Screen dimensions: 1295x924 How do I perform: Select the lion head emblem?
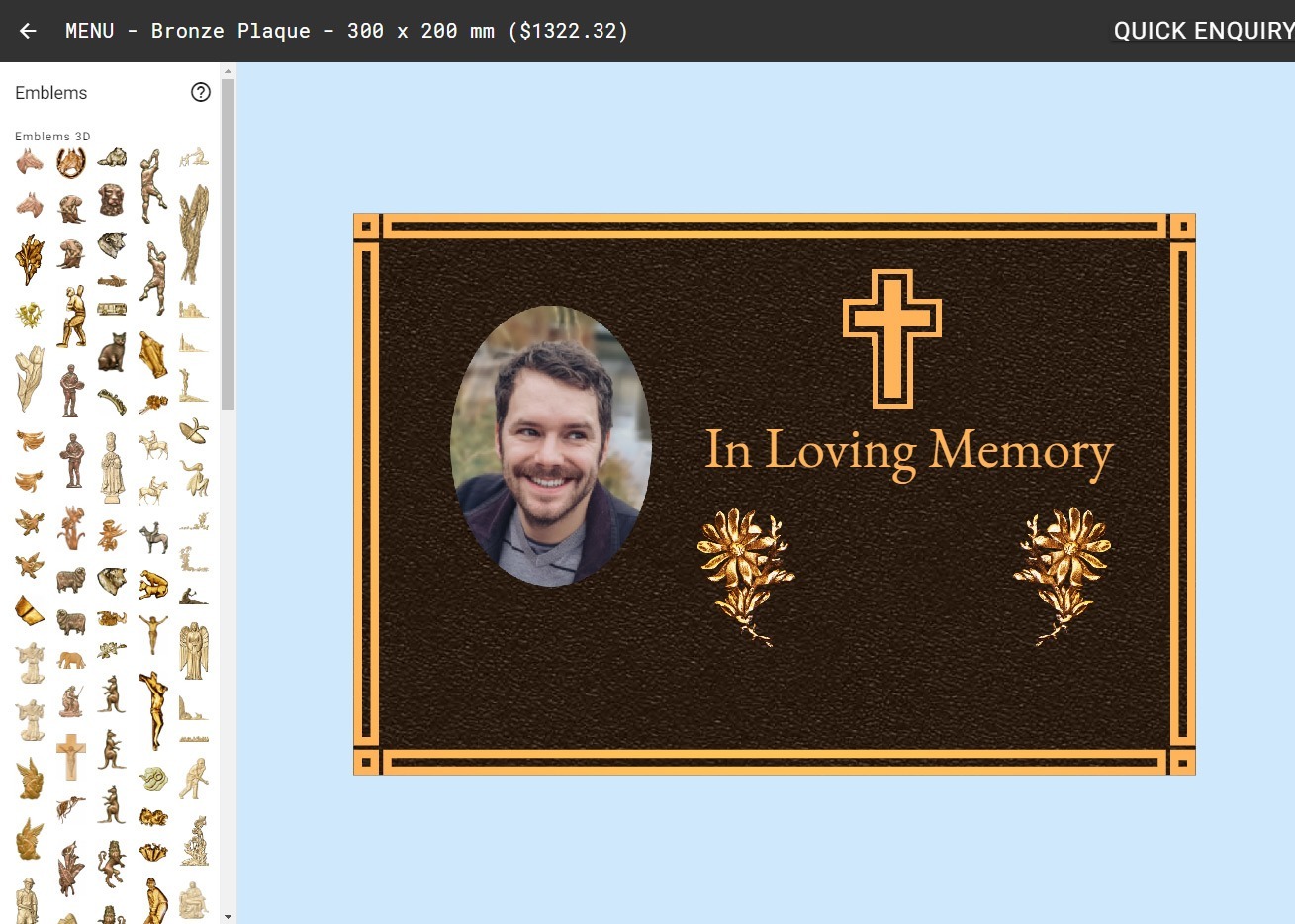[112, 580]
